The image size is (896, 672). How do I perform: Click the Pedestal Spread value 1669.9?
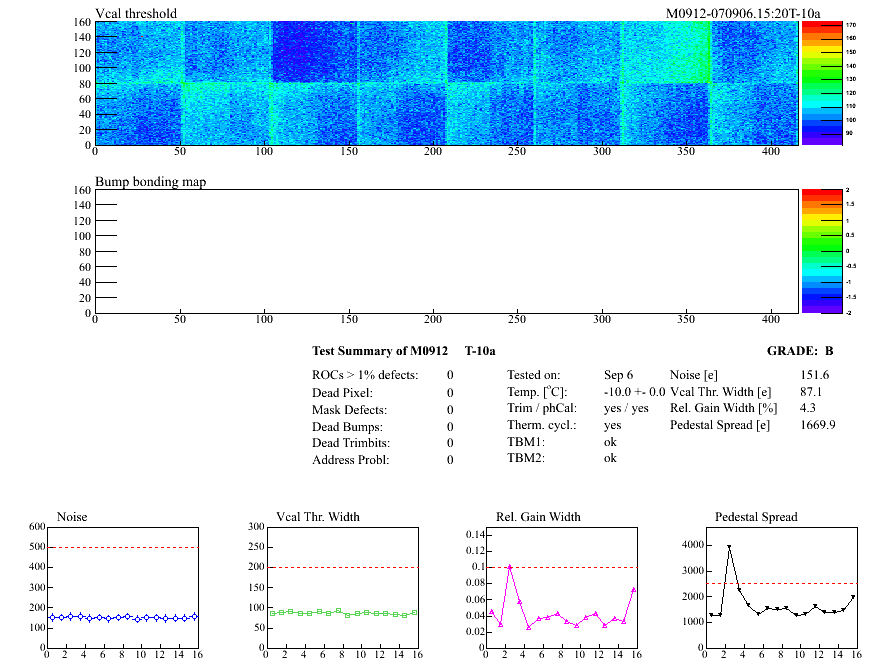(x=817, y=425)
